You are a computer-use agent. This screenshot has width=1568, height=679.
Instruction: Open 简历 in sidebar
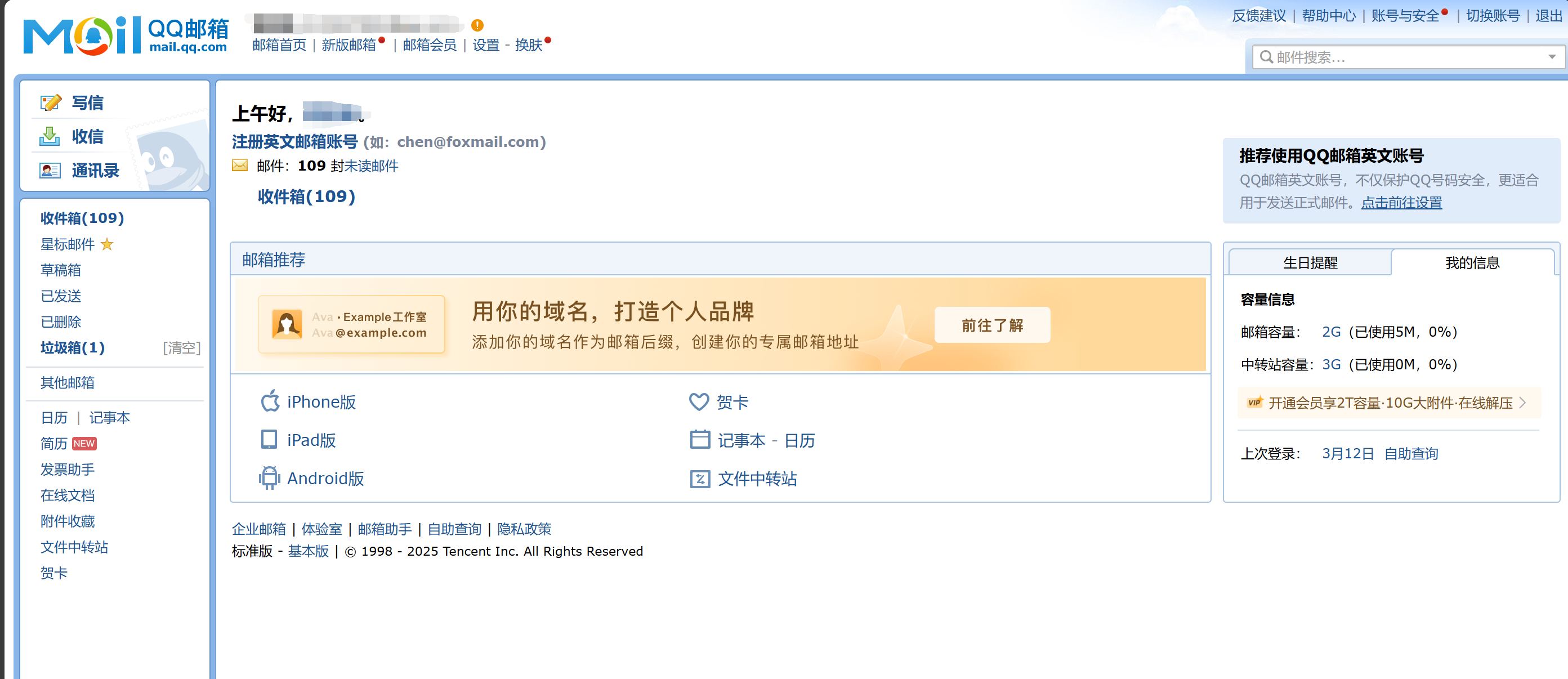pos(54,443)
